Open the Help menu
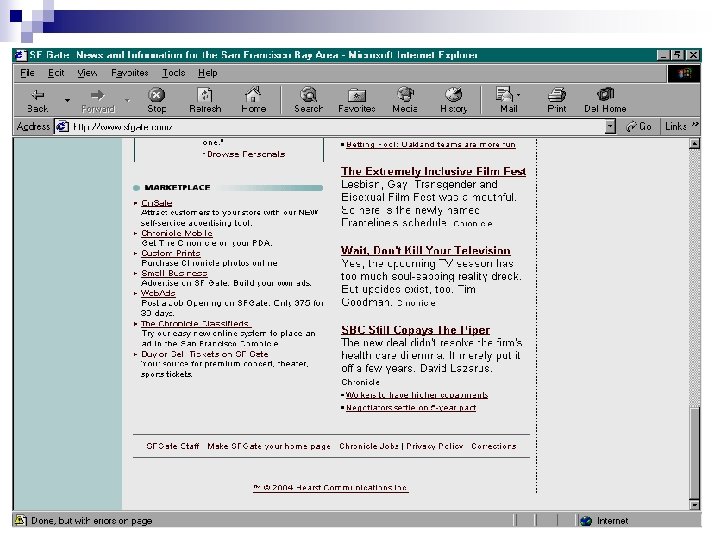Image resolution: width=720 pixels, height=540 pixels. tap(208, 73)
